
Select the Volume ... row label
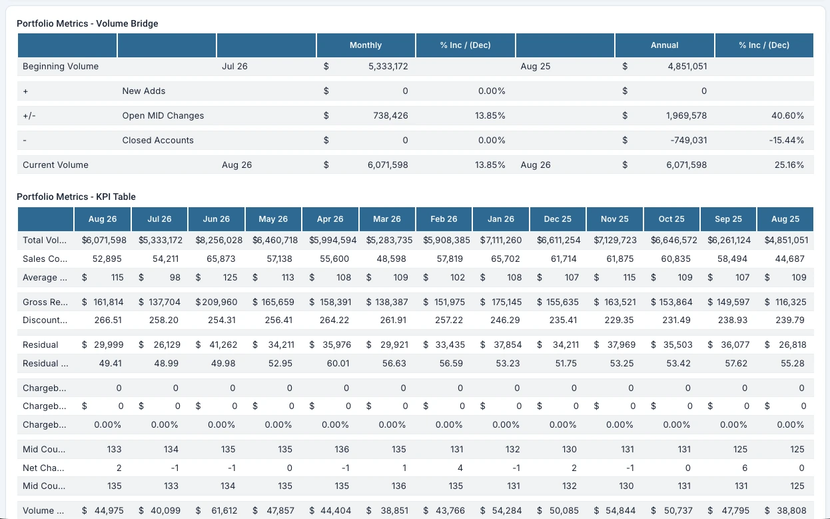click(43, 511)
